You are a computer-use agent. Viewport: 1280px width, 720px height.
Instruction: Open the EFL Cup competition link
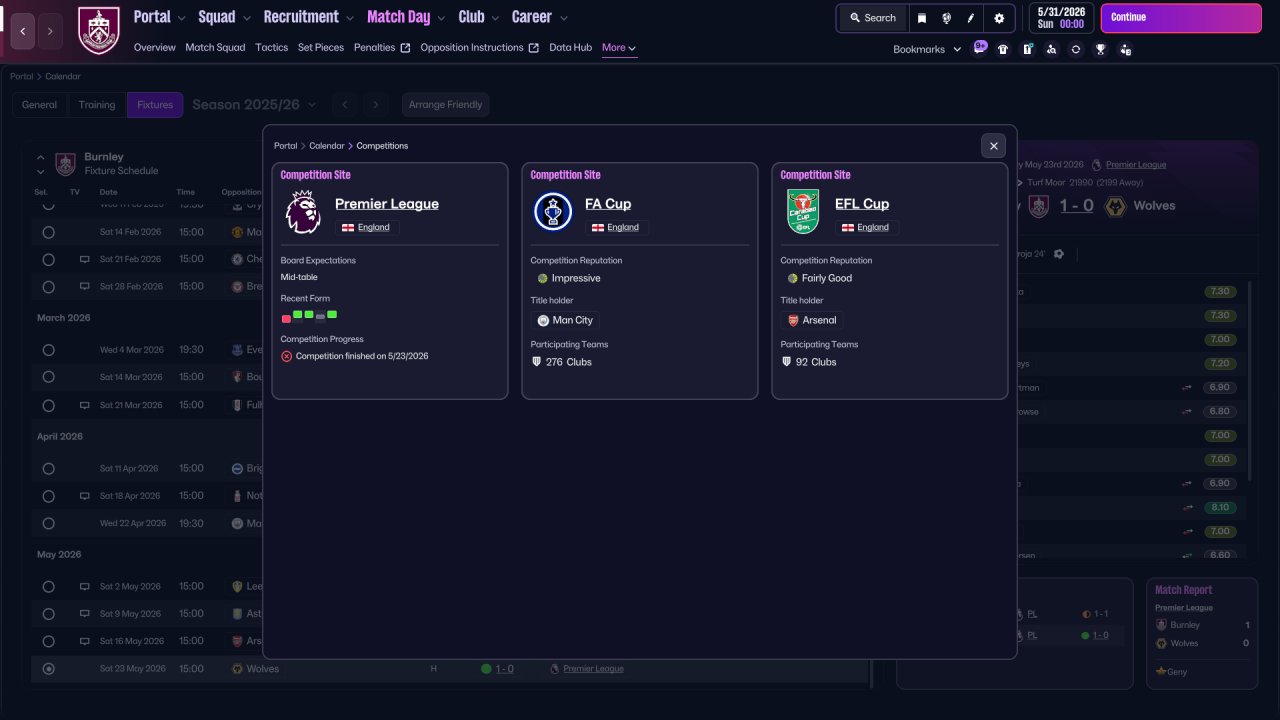[x=862, y=204]
